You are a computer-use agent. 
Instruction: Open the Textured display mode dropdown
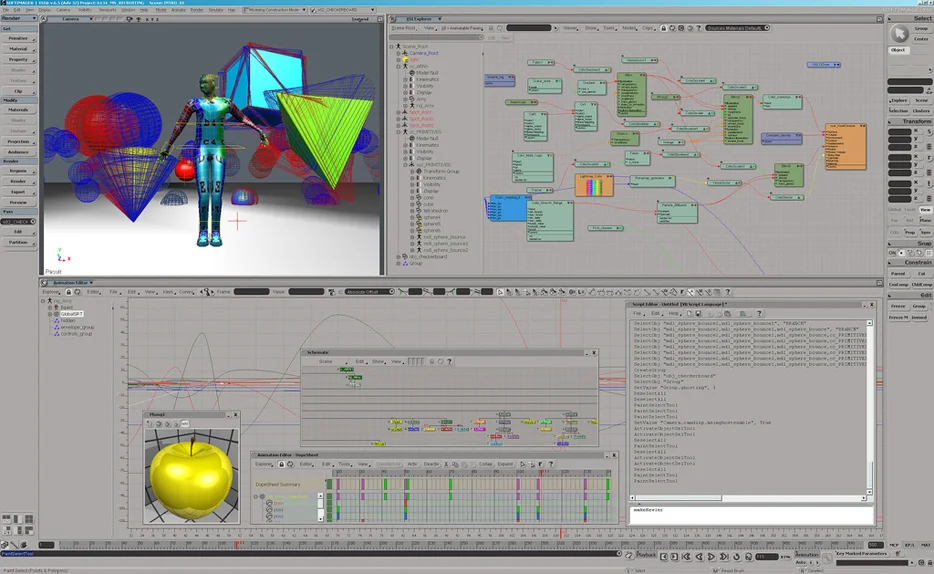click(x=361, y=19)
